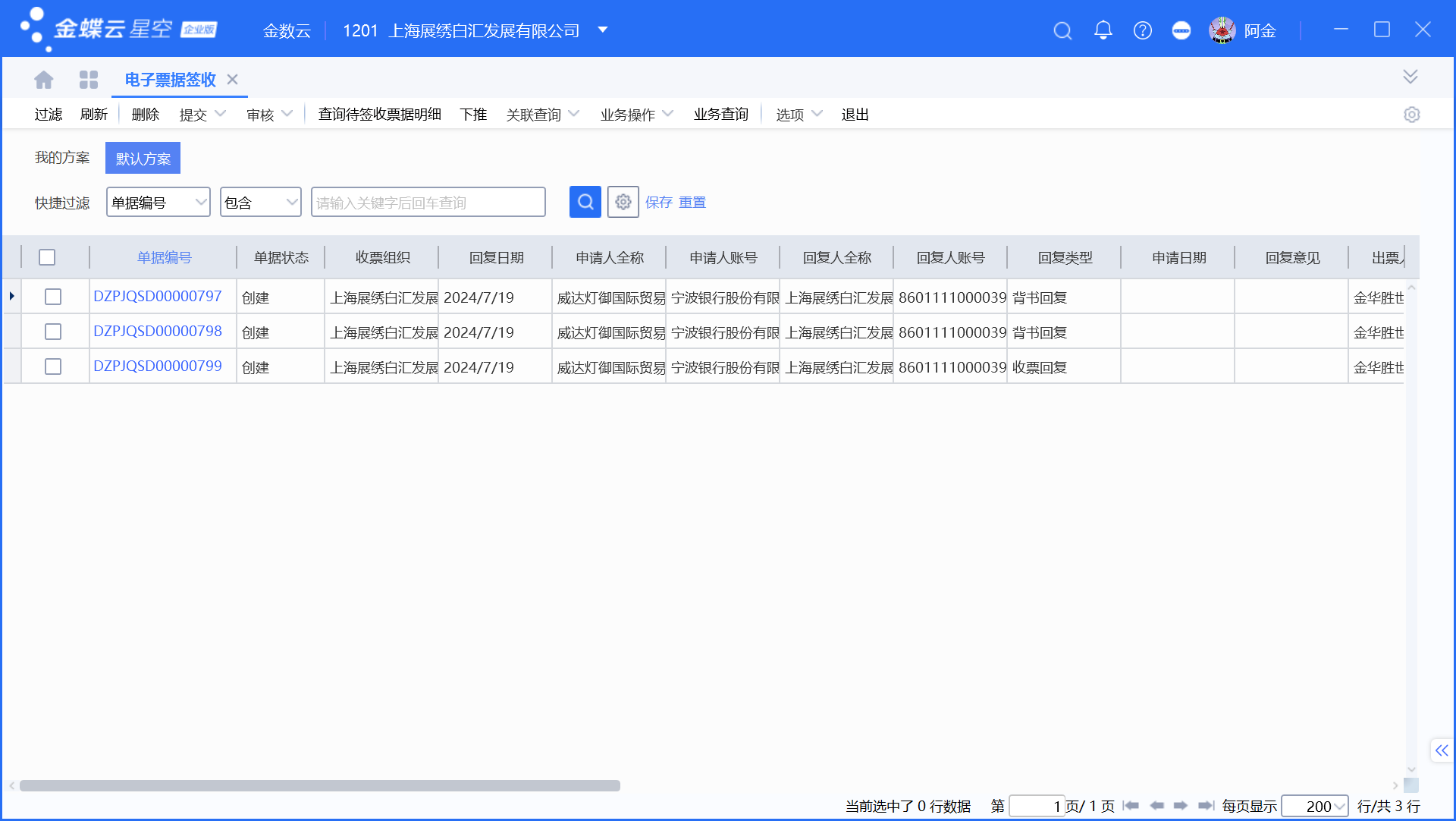Expand the right side panel chevron

pyautogui.click(x=1442, y=750)
